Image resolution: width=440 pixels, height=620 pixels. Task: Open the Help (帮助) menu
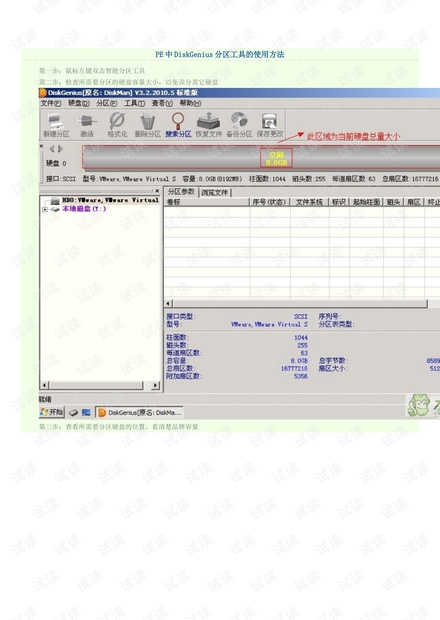coord(190,103)
